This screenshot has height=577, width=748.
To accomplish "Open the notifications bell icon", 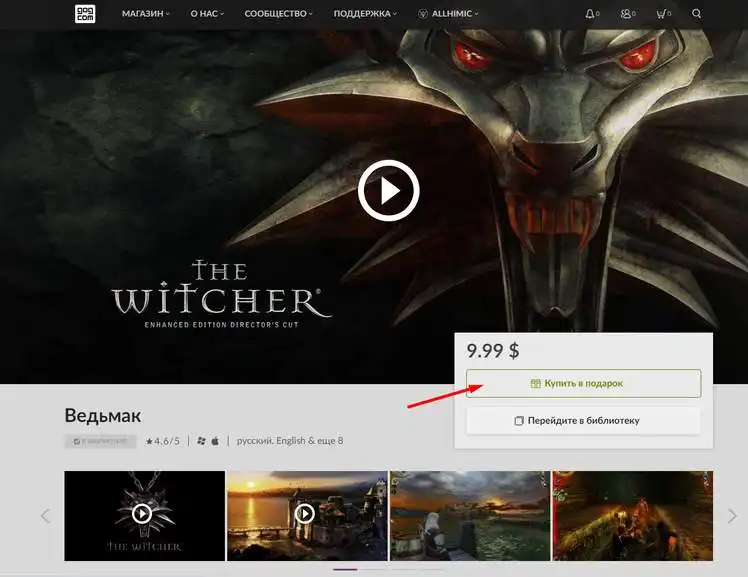I will [x=592, y=14].
